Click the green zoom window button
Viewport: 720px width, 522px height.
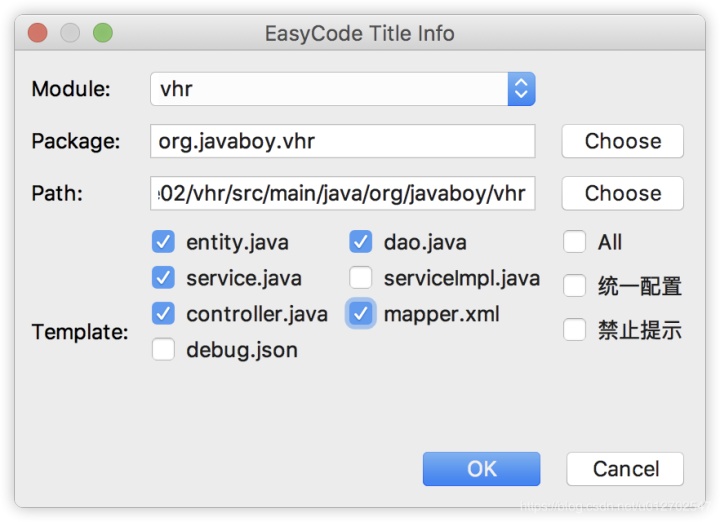click(x=103, y=33)
